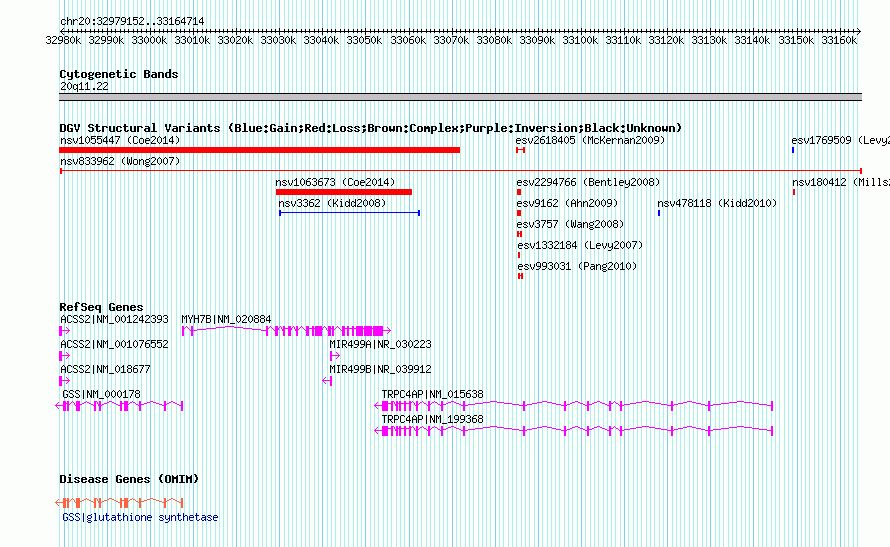Click the esv1769509 blue gain marker
This screenshot has height=547, width=890.
tap(793, 150)
